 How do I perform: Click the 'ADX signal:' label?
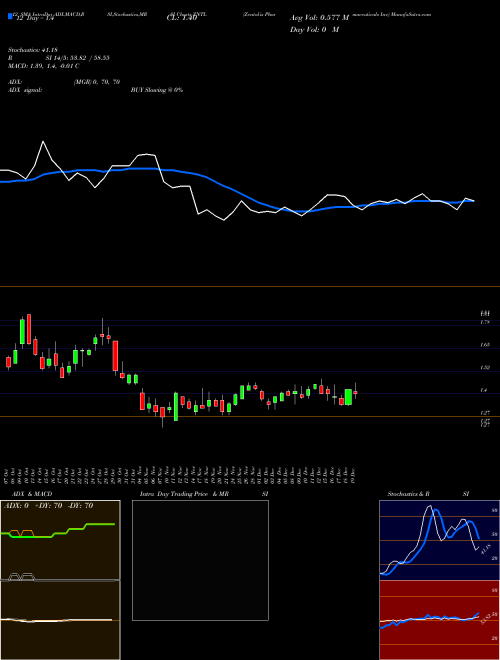(x=25, y=90)
